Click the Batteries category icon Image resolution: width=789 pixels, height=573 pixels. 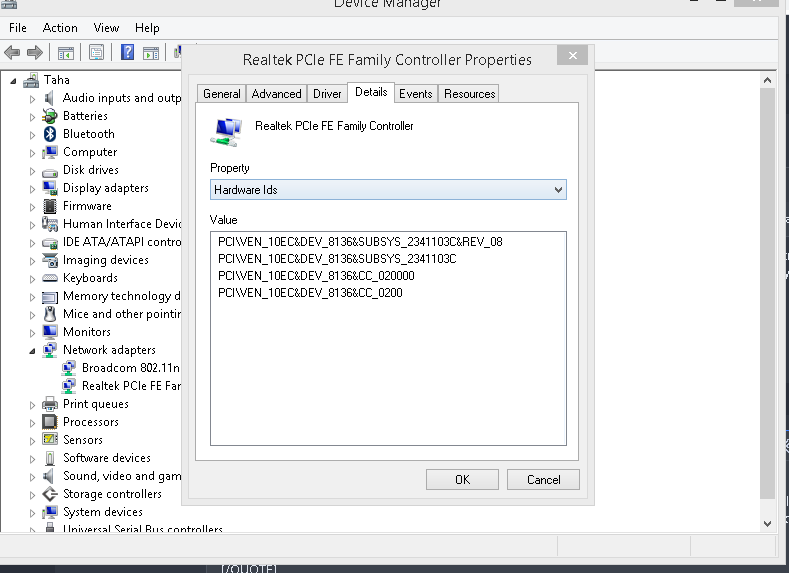[50, 116]
